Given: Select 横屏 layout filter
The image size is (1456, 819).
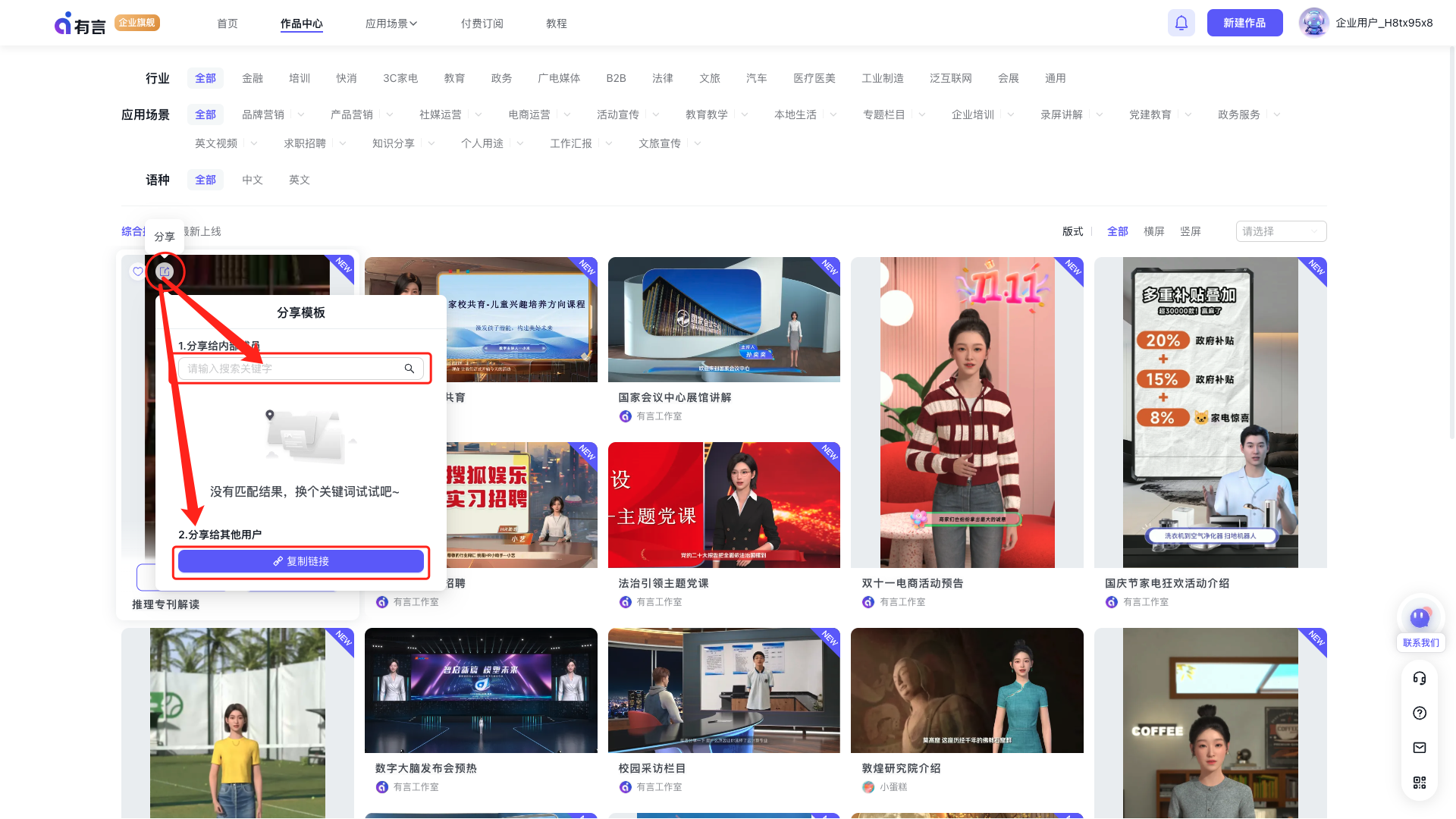Looking at the screenshot, I should 1154,231.
